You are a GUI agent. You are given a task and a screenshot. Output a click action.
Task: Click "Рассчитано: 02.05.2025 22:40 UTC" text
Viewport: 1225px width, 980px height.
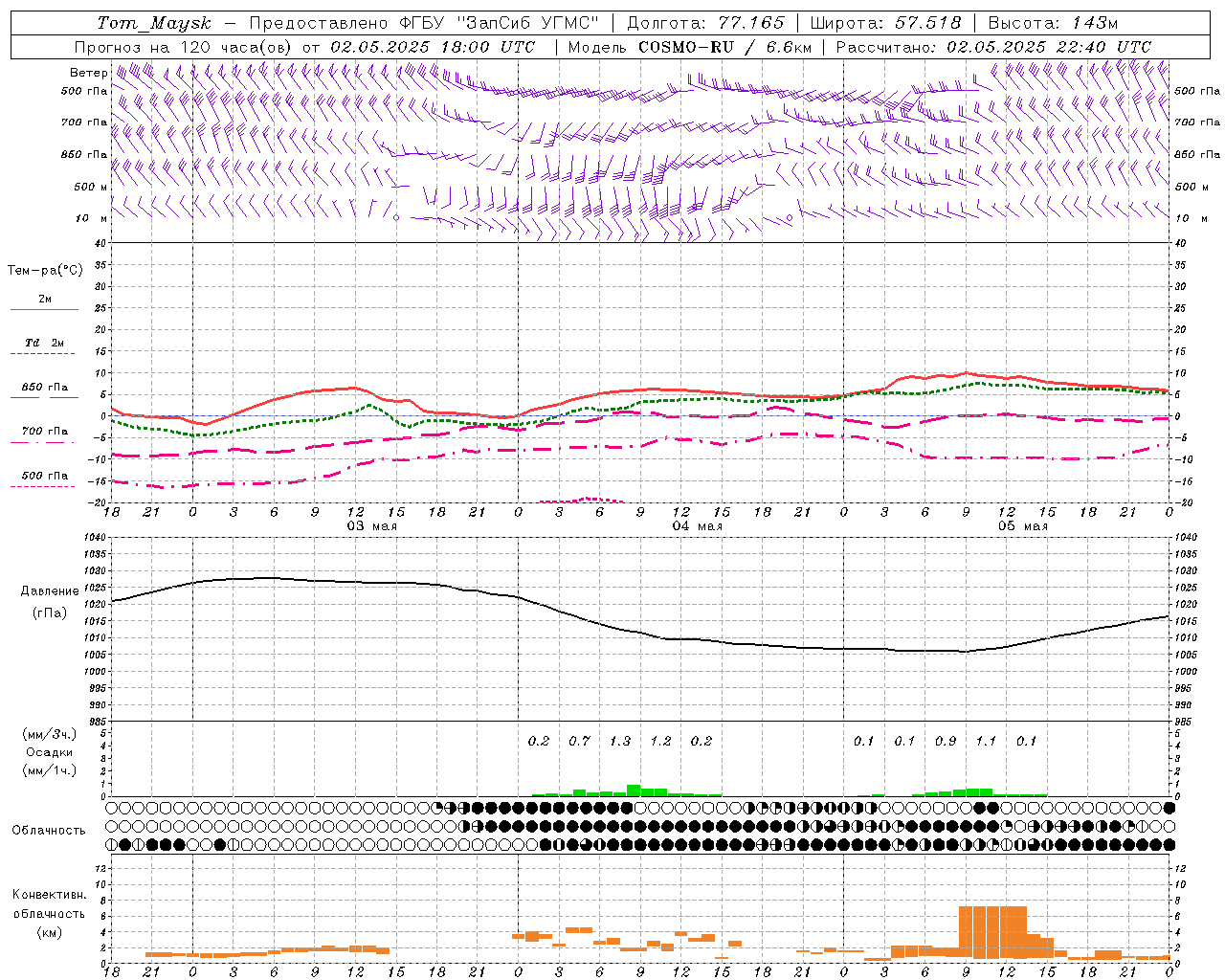tap(993, 47)
